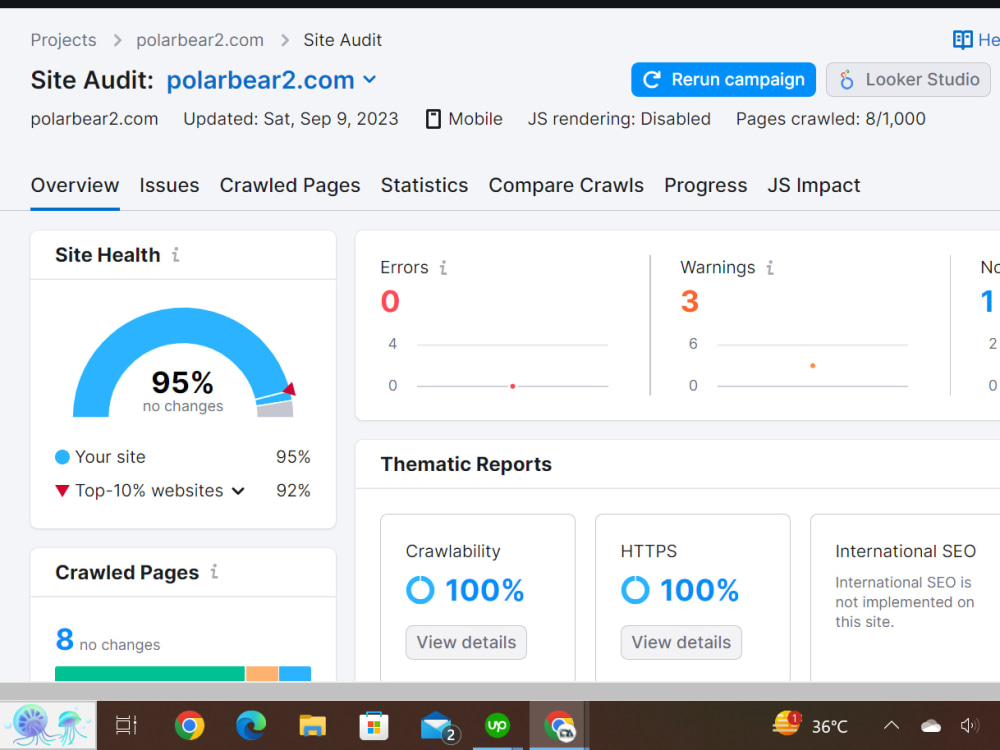Viewport: 1000px width, 750px height.
Task: Click Updated: Sat, Sep 9, 2023 text
Action: coord(291,119)
